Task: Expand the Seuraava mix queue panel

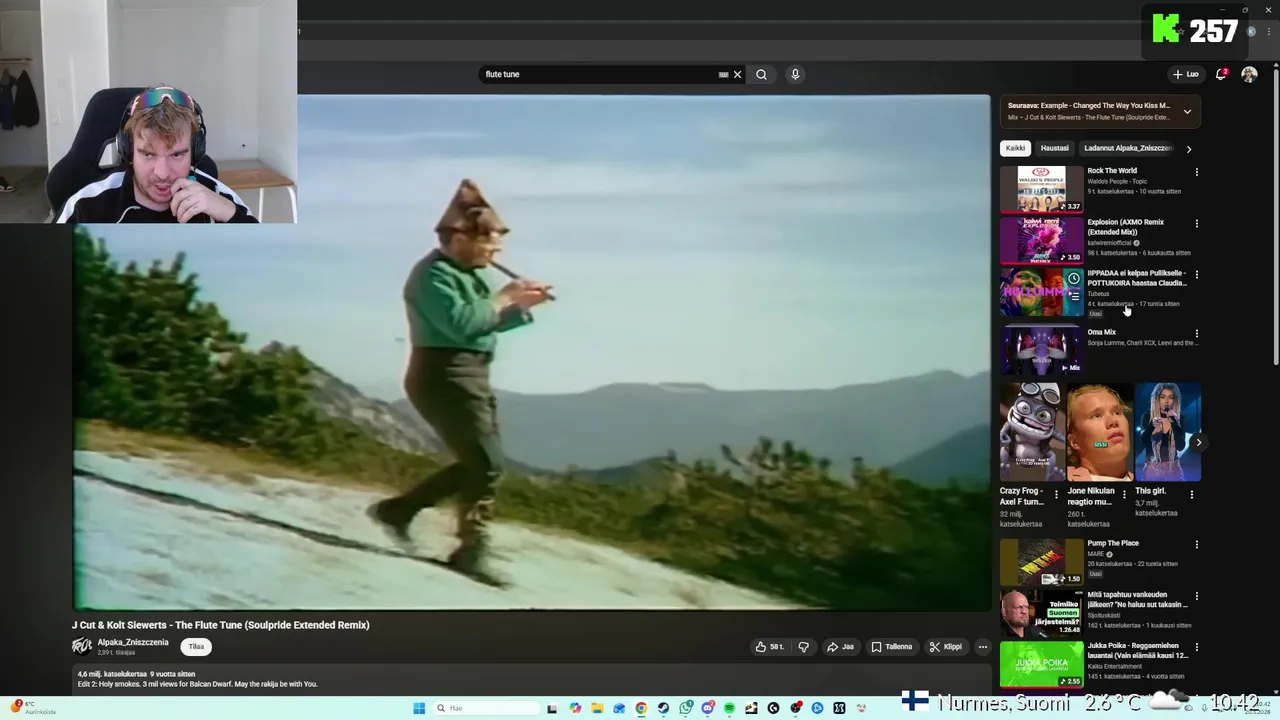Action: [x=1187, y=111]
